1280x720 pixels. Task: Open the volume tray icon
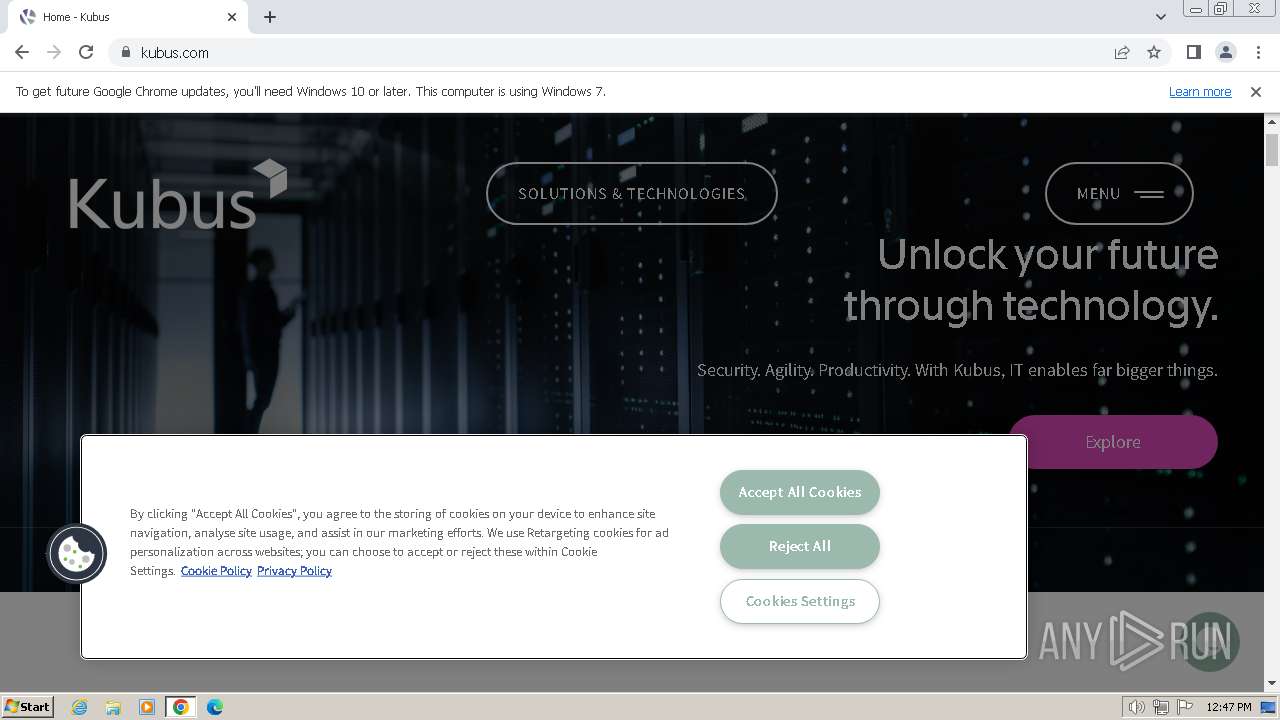click(x=1137, y=707)
